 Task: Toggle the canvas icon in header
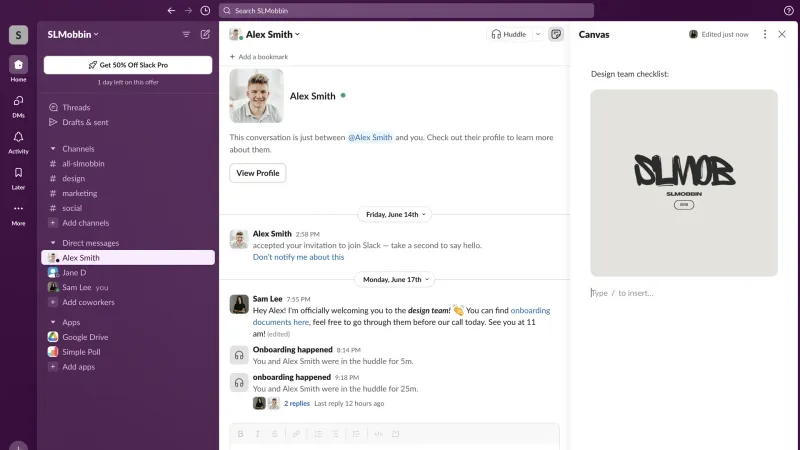click(556, 34)
